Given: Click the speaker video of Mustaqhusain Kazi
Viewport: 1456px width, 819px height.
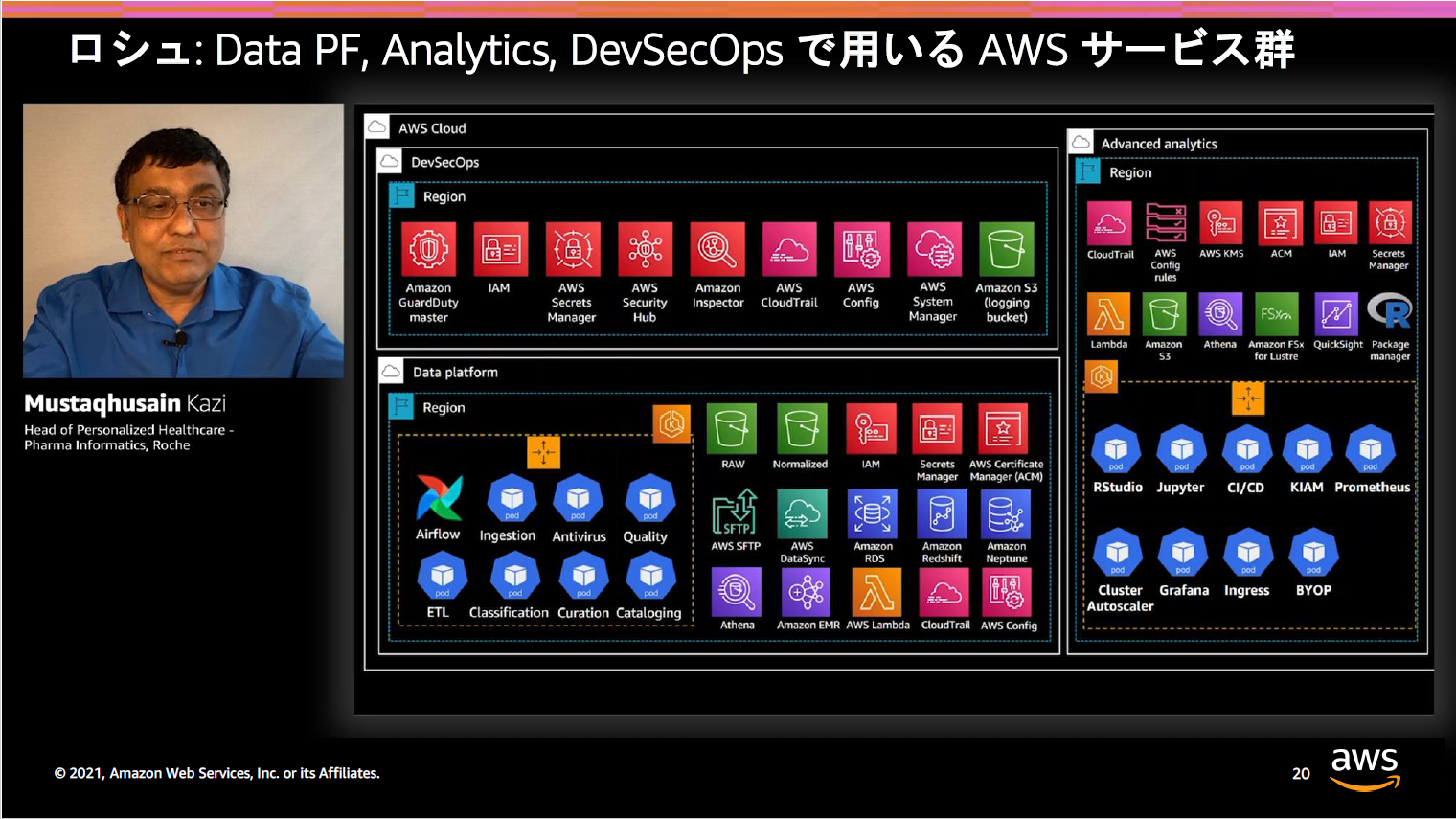Looking at the screenshot, I should tap(183, 240).
